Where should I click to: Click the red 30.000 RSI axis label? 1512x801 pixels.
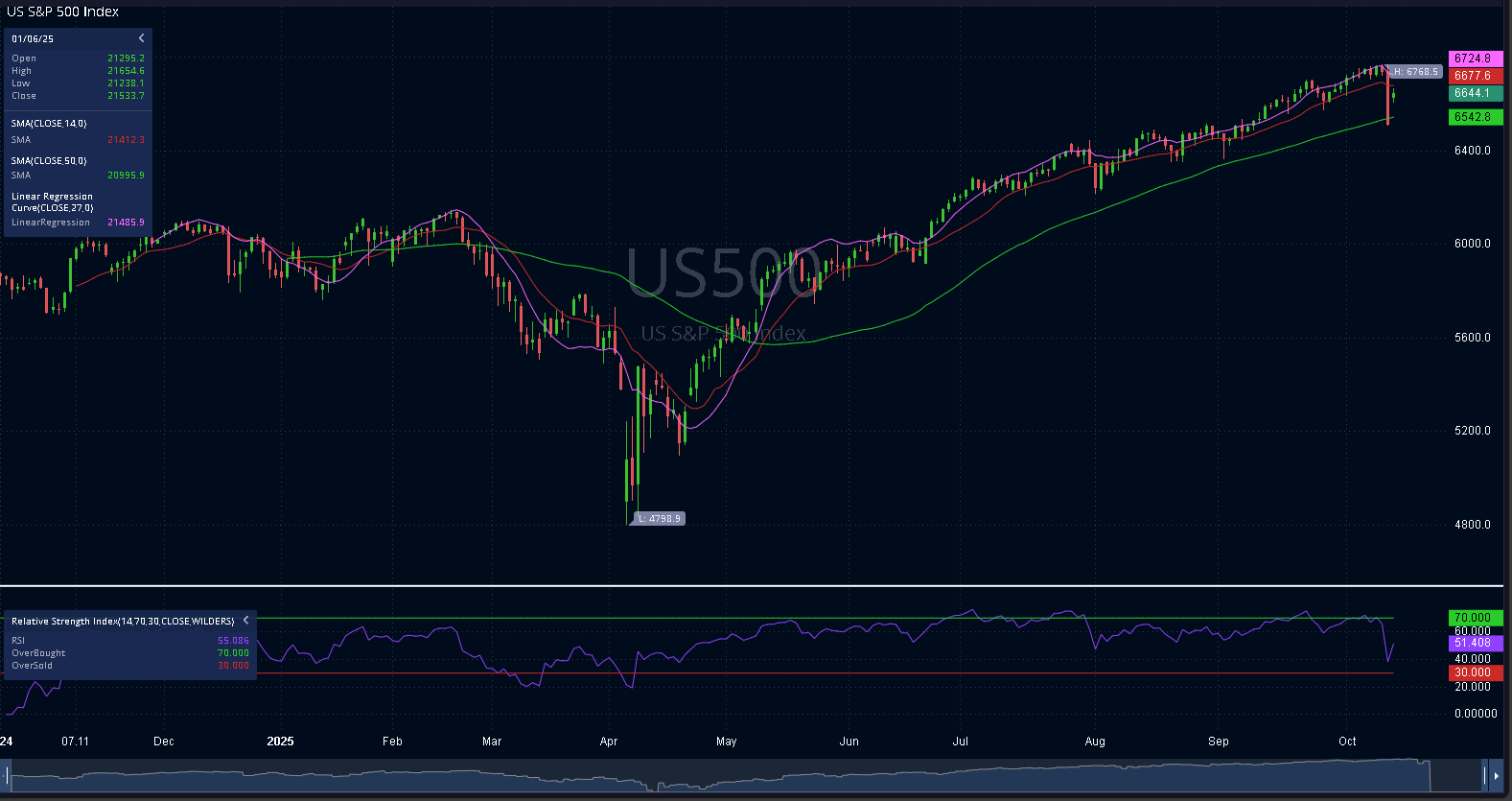click(1475, 672)
